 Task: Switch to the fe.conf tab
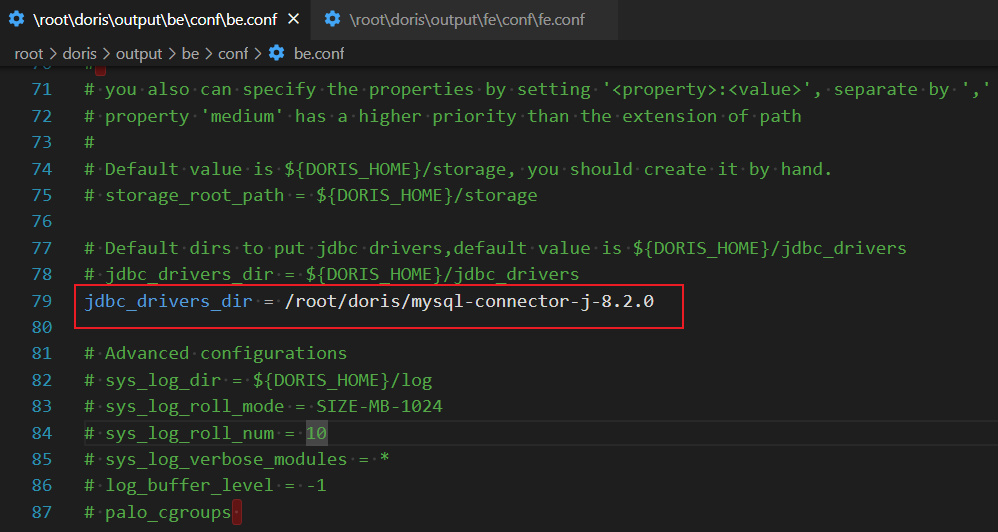click(x=468, y=19)
